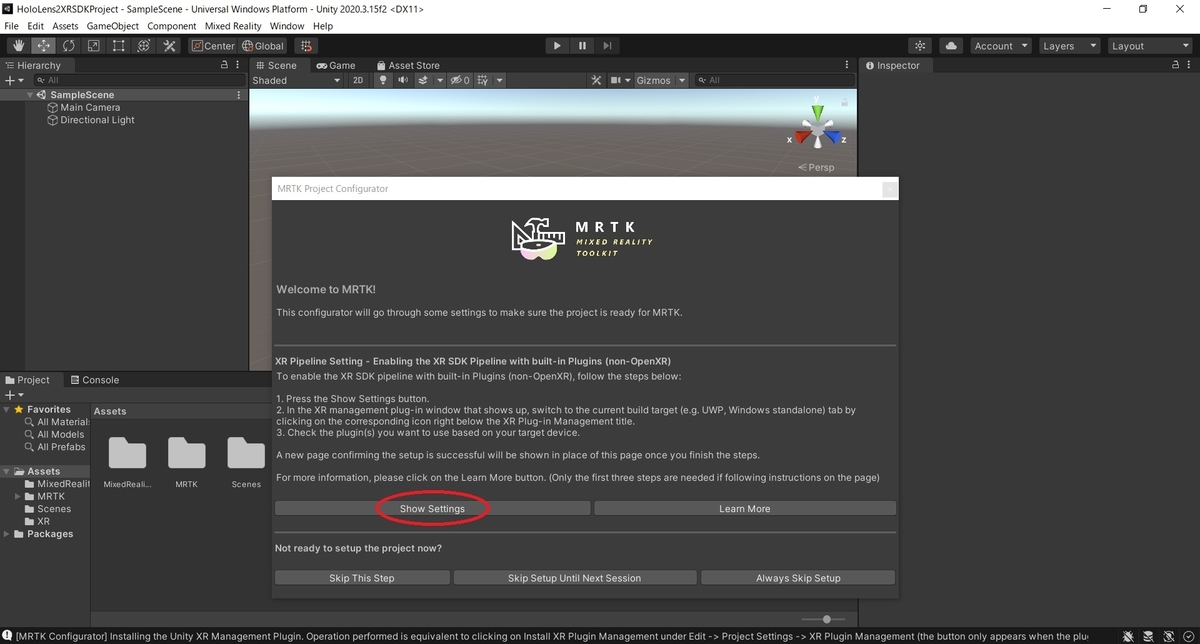The image size is (1200, 644).
Task: Open the File menu
Action: [11, 26]
